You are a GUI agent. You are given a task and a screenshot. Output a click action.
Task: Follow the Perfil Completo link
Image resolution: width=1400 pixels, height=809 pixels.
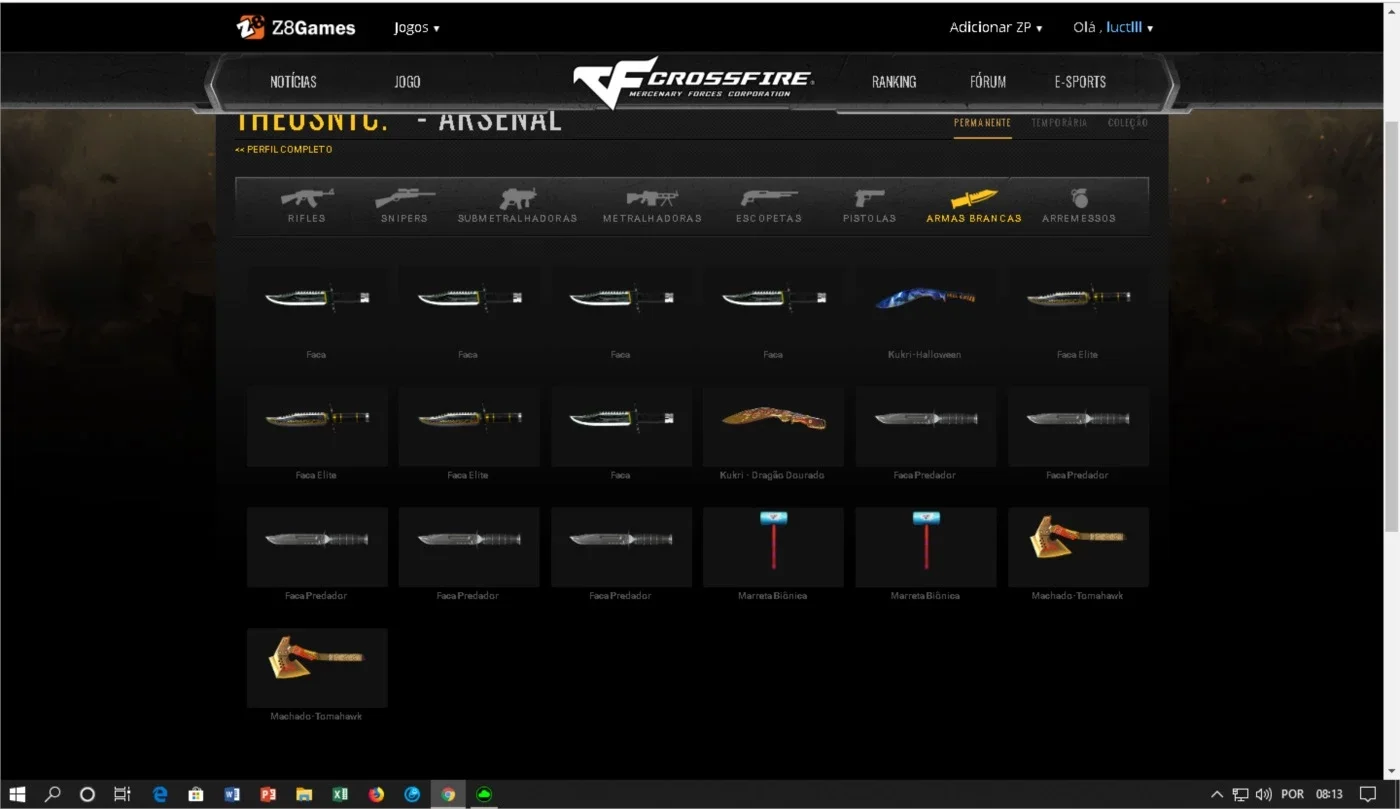(x=284, y=150)
